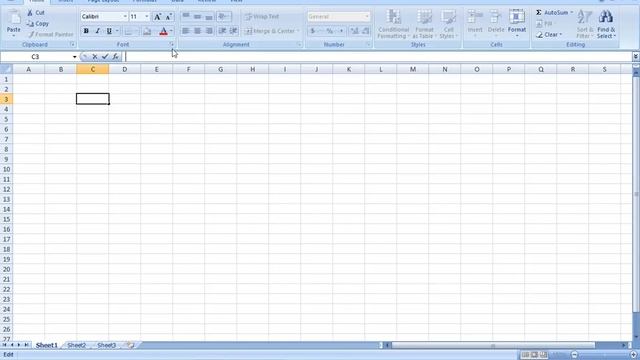Image resolution: width=640 pixels, height=360 pixels.
Task: Open the font size dropdown
Action: pos(147,16)
